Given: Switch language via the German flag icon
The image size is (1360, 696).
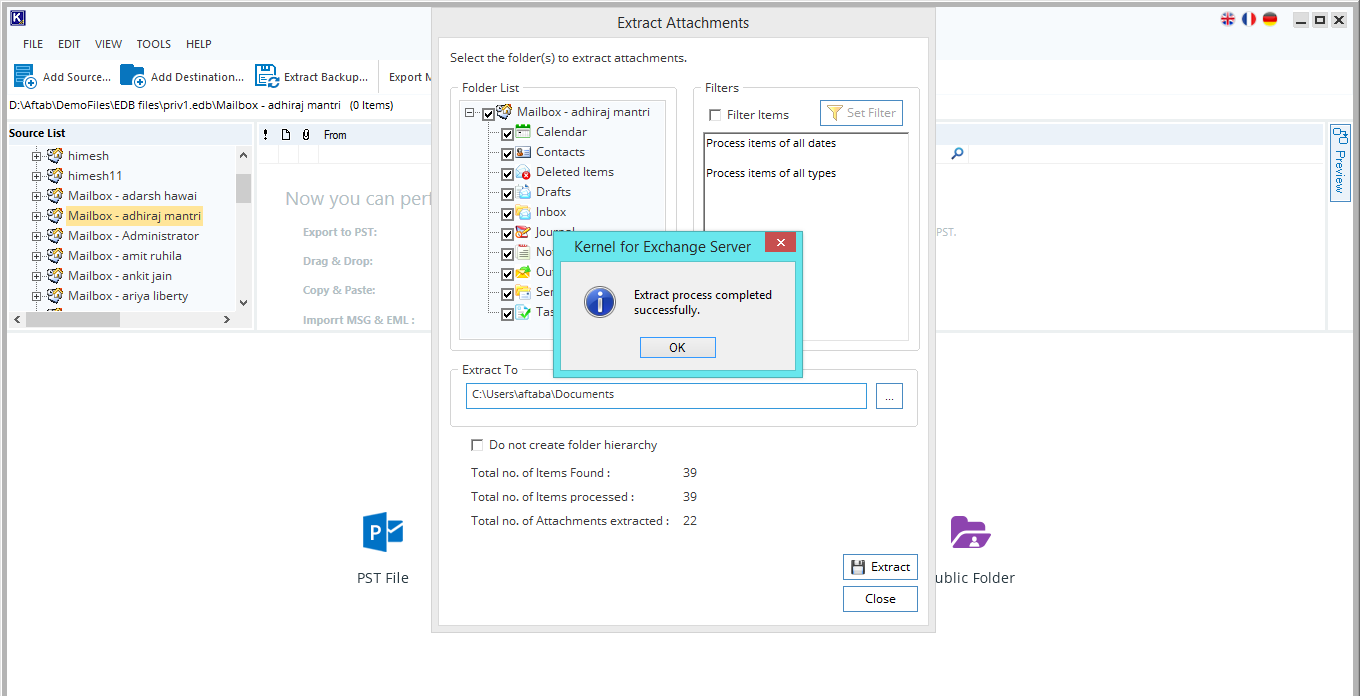Looking at the screenshot, I should 1270,19.
